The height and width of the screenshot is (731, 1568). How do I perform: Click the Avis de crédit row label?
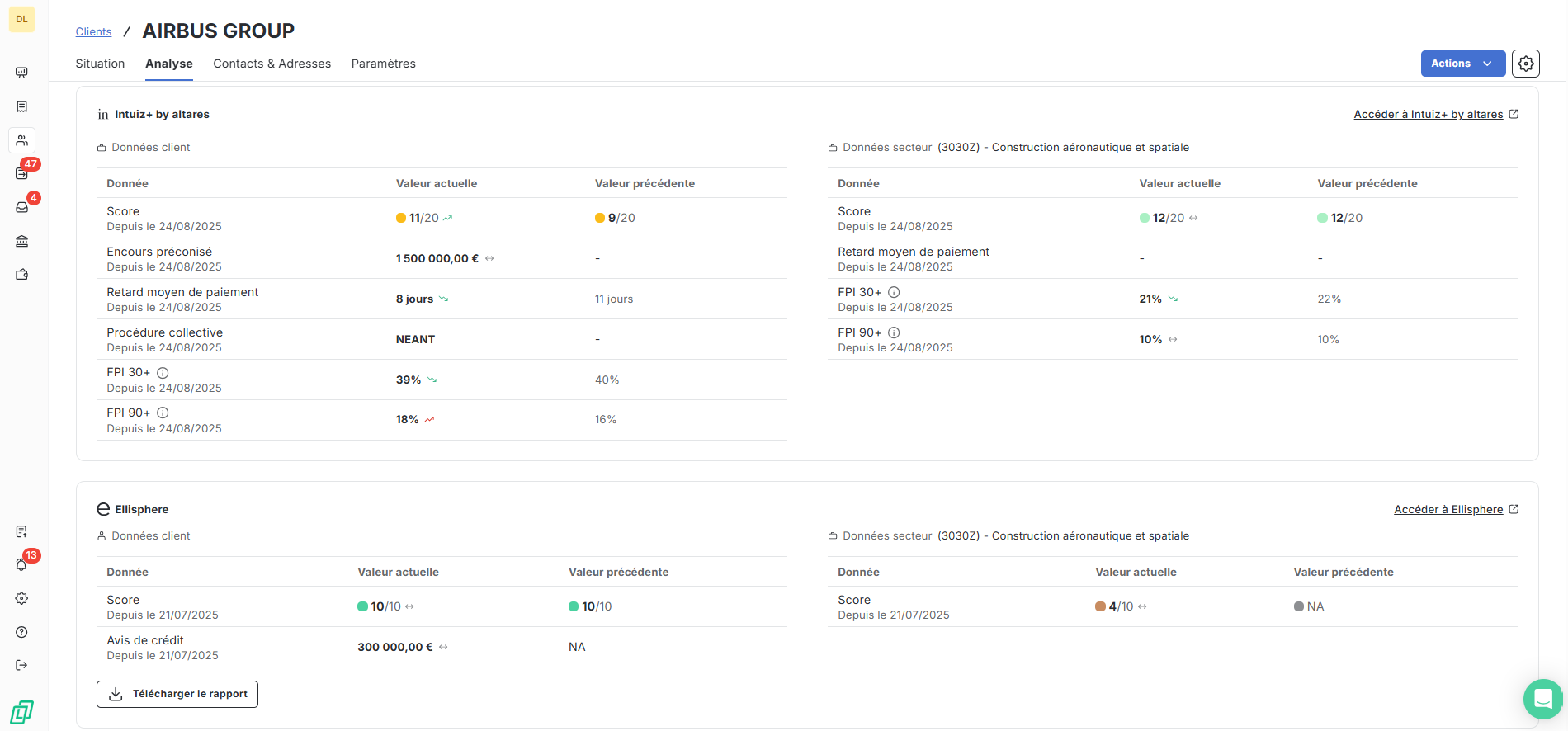pos(145,640)
